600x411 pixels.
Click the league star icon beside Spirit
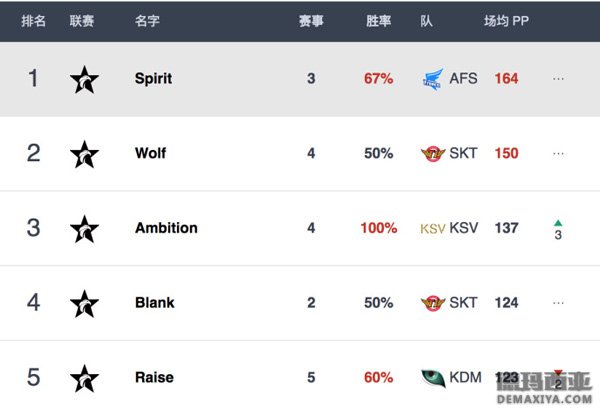click(x=85, y=80)
